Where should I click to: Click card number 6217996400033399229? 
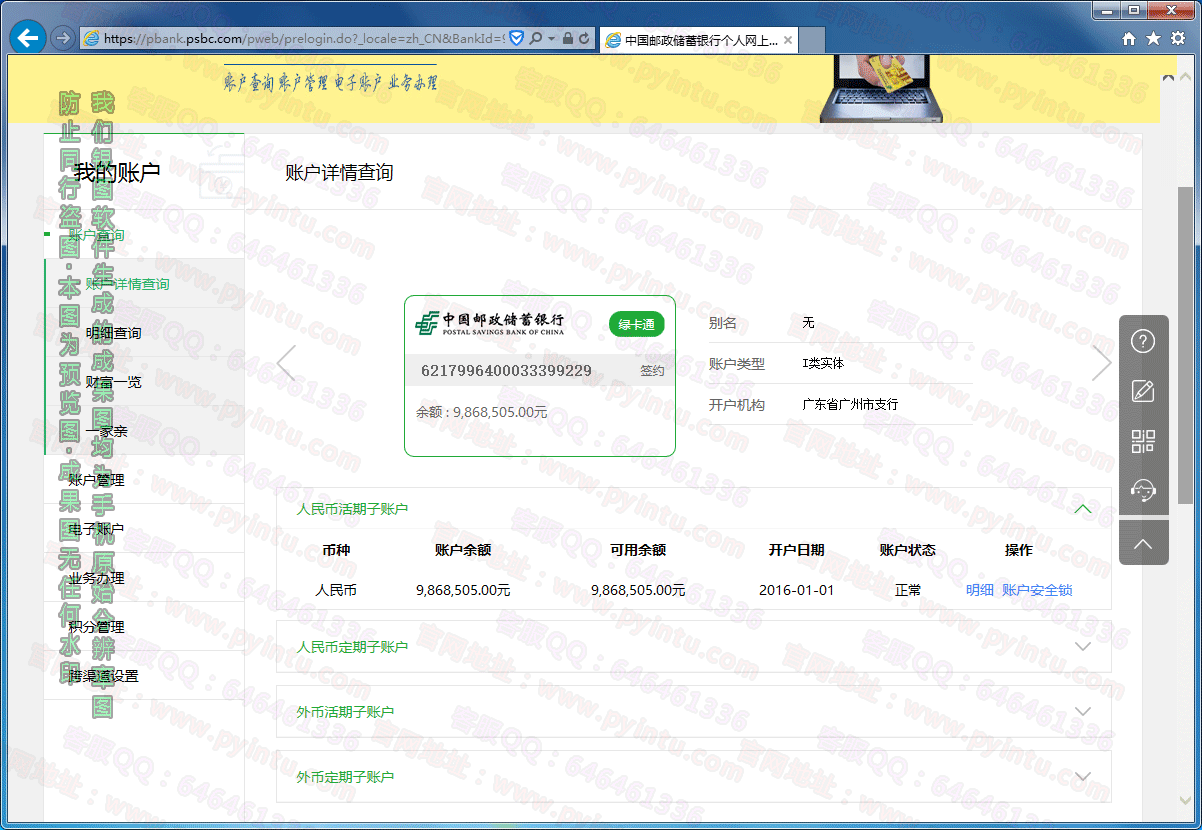(x=506, y=371)
